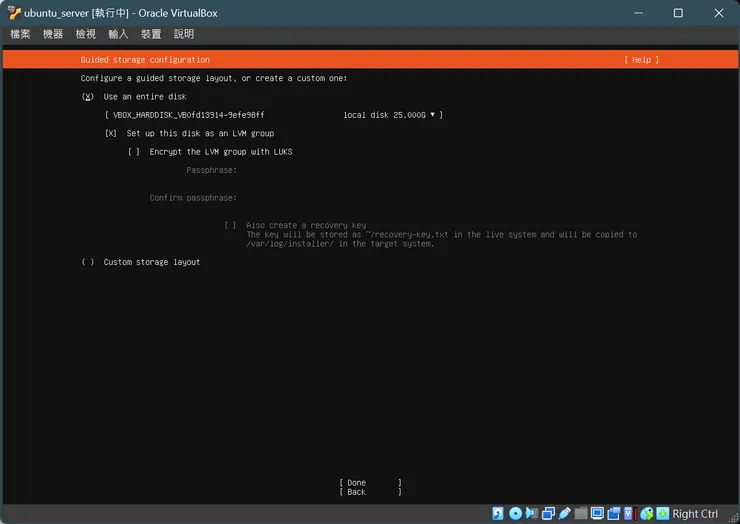Select the 'Custom storage layout' radio option
740x524 pixels.
coord(88,262)
